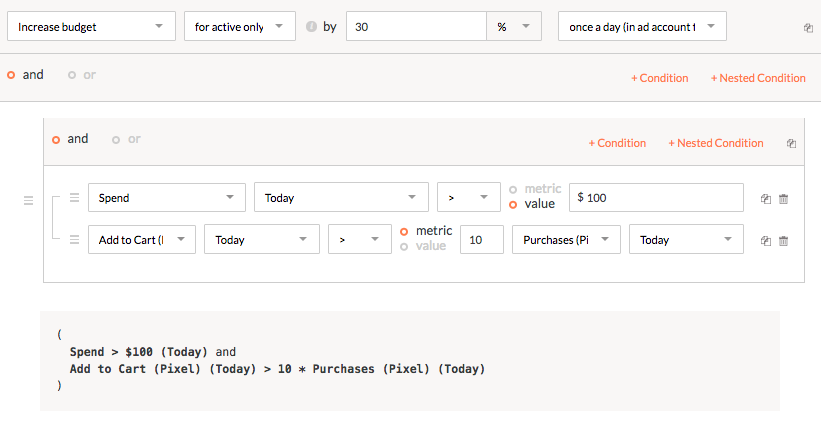The width and height of the screenshot is (821, 422).
Task: Open the "for active only" dropdown
Action: (239, 27)
